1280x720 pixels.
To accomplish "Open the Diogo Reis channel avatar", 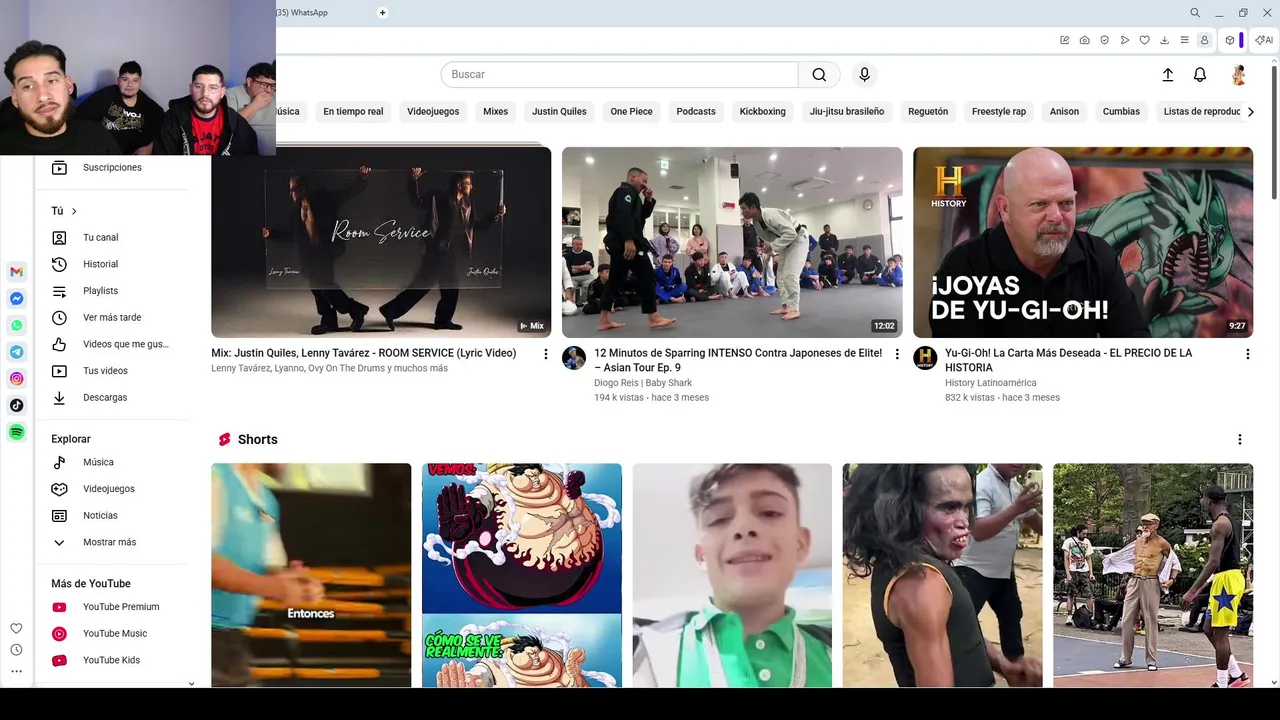I will [574, 358].
